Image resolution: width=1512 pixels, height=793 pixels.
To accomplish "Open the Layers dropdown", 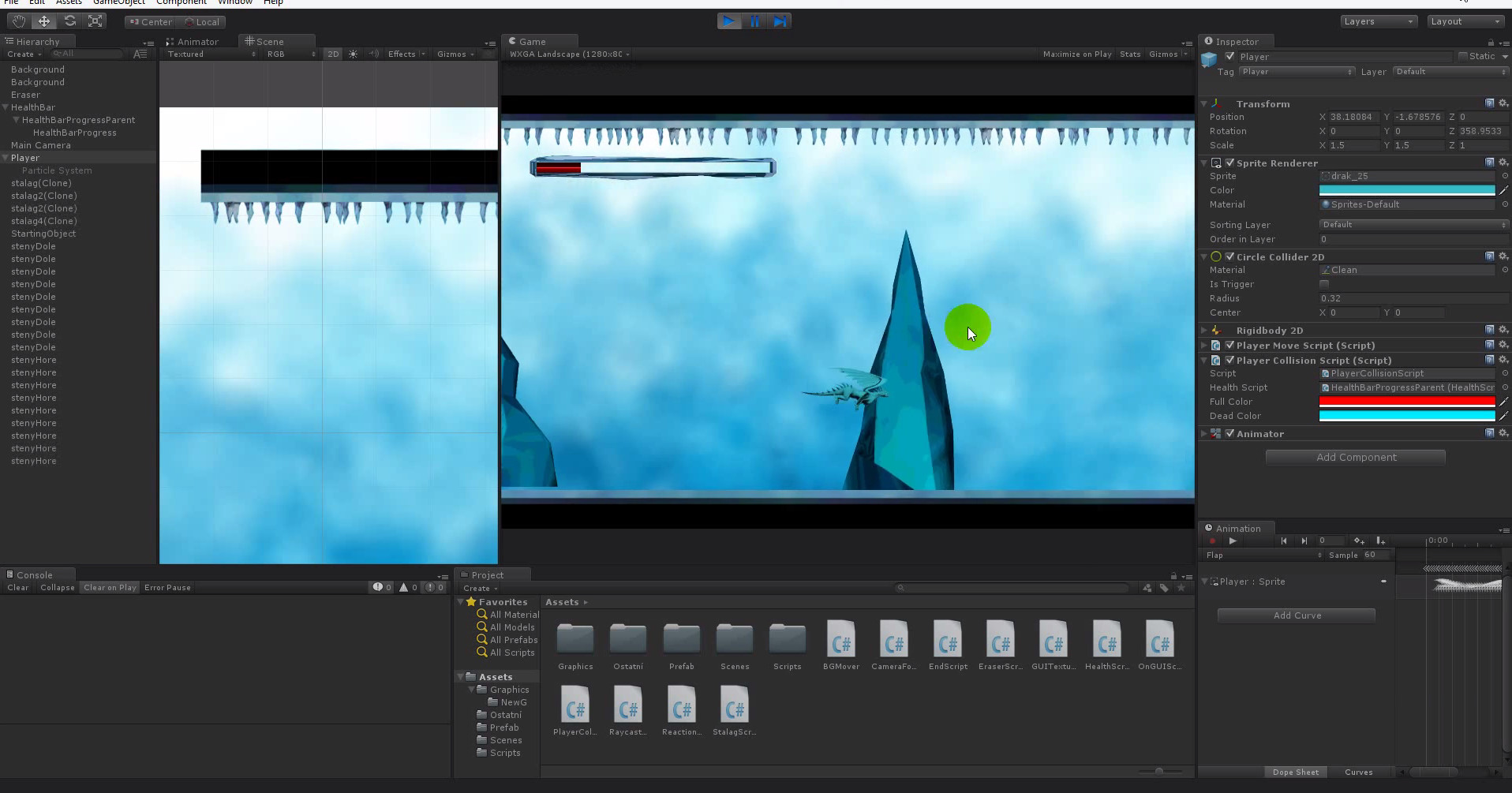I will click(x=1378, y=21).
